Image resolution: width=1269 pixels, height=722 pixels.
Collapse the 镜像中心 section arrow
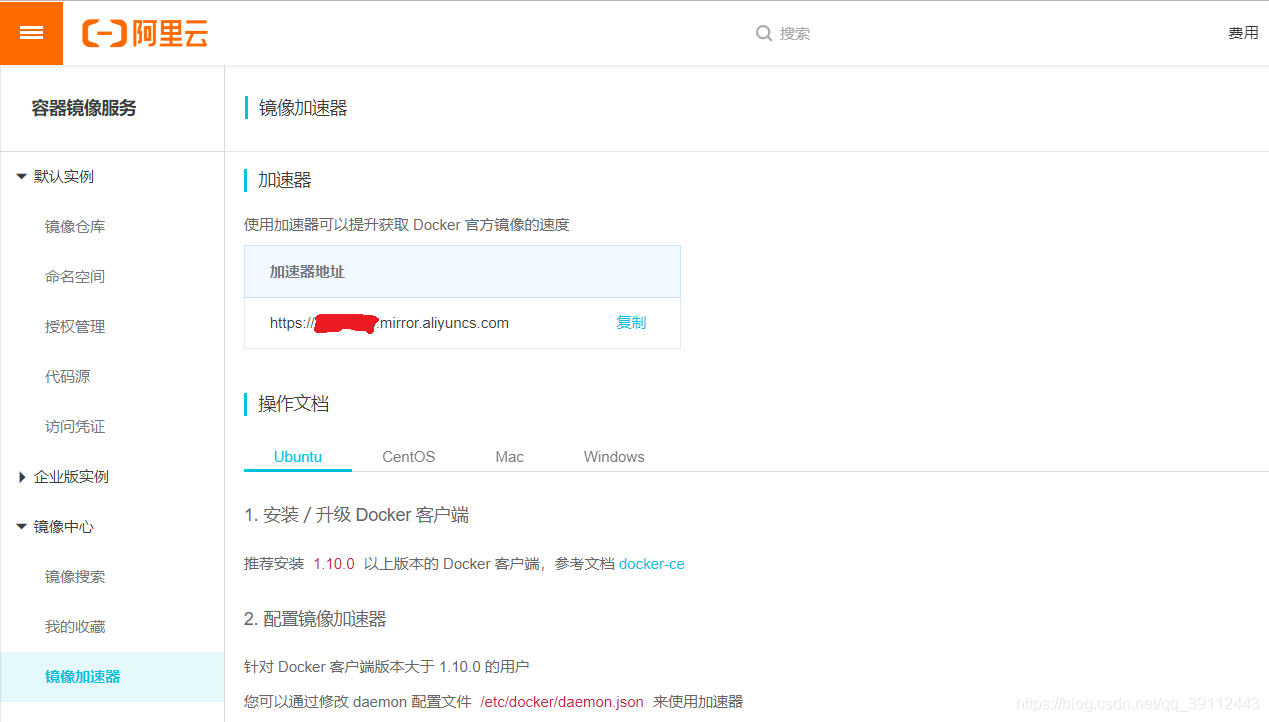point(21,526)
